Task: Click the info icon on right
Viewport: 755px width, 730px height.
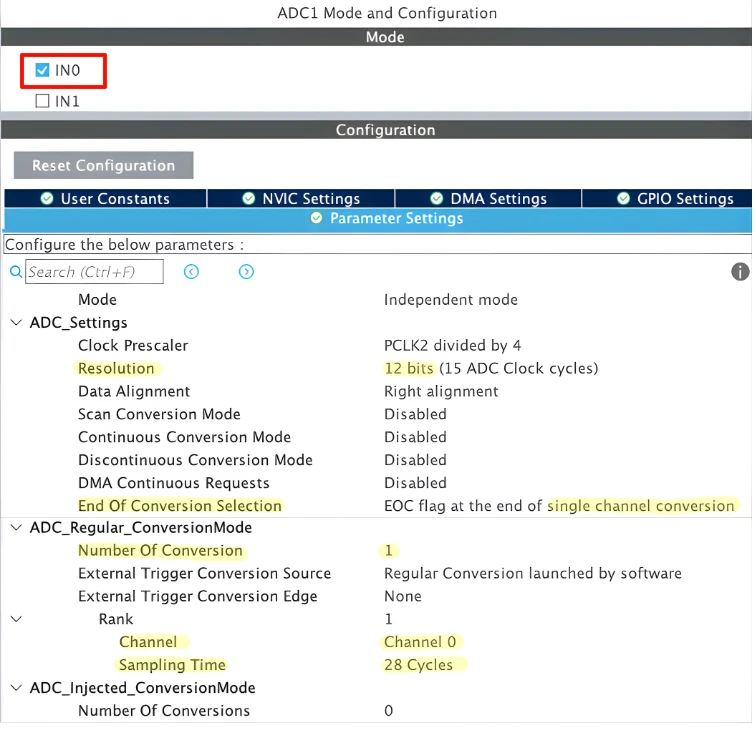Action: click(740, 272)
